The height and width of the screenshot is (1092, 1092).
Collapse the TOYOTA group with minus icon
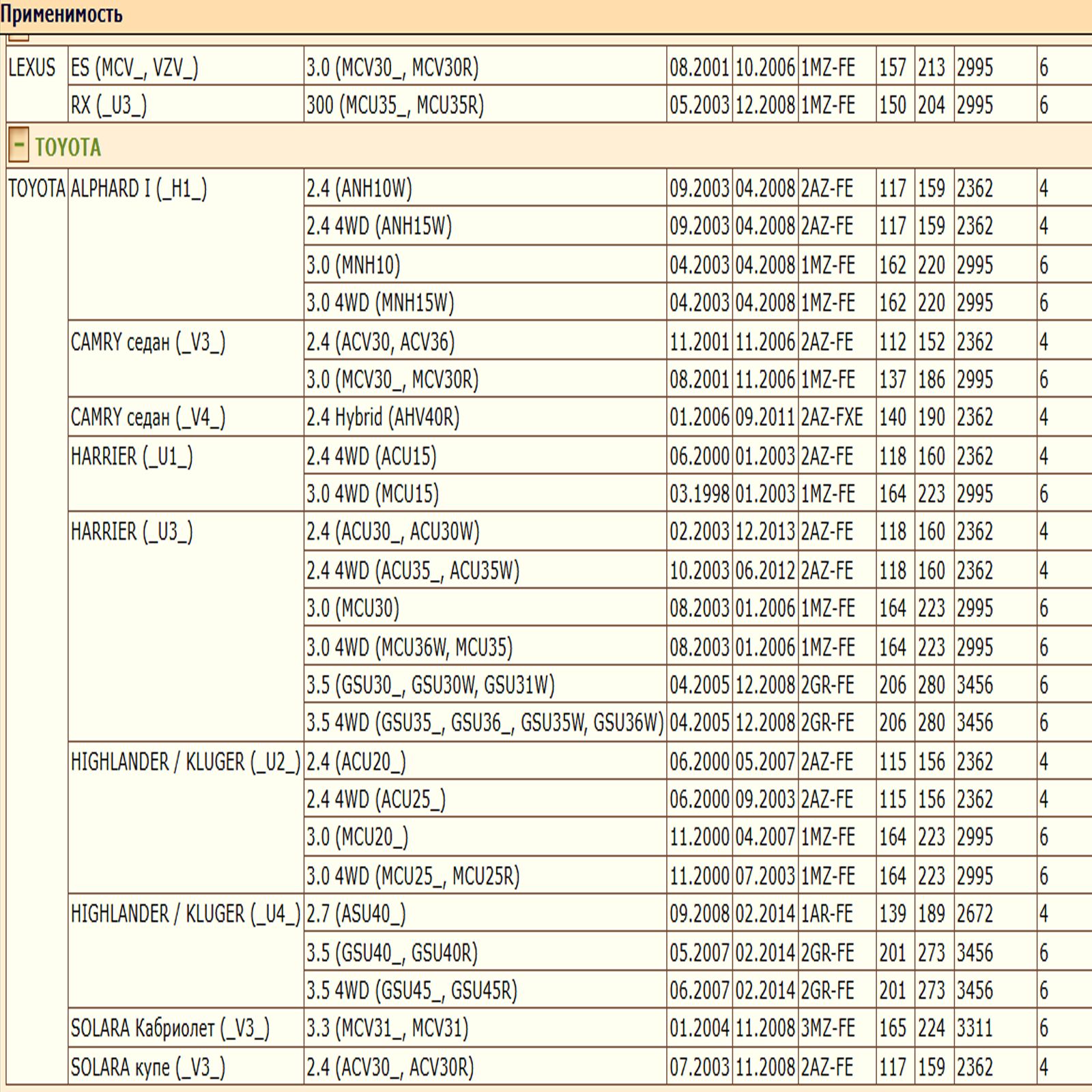[18, 145]
